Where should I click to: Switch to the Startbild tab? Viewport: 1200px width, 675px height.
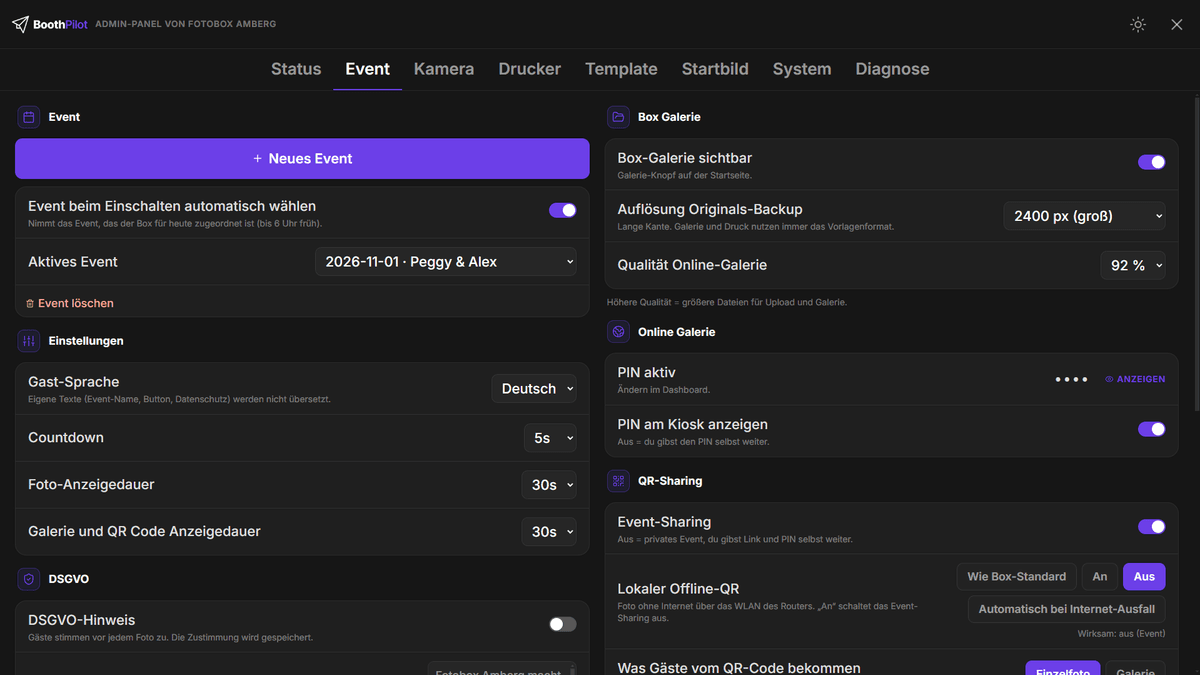pyautogui.click(x=715, y=69)
